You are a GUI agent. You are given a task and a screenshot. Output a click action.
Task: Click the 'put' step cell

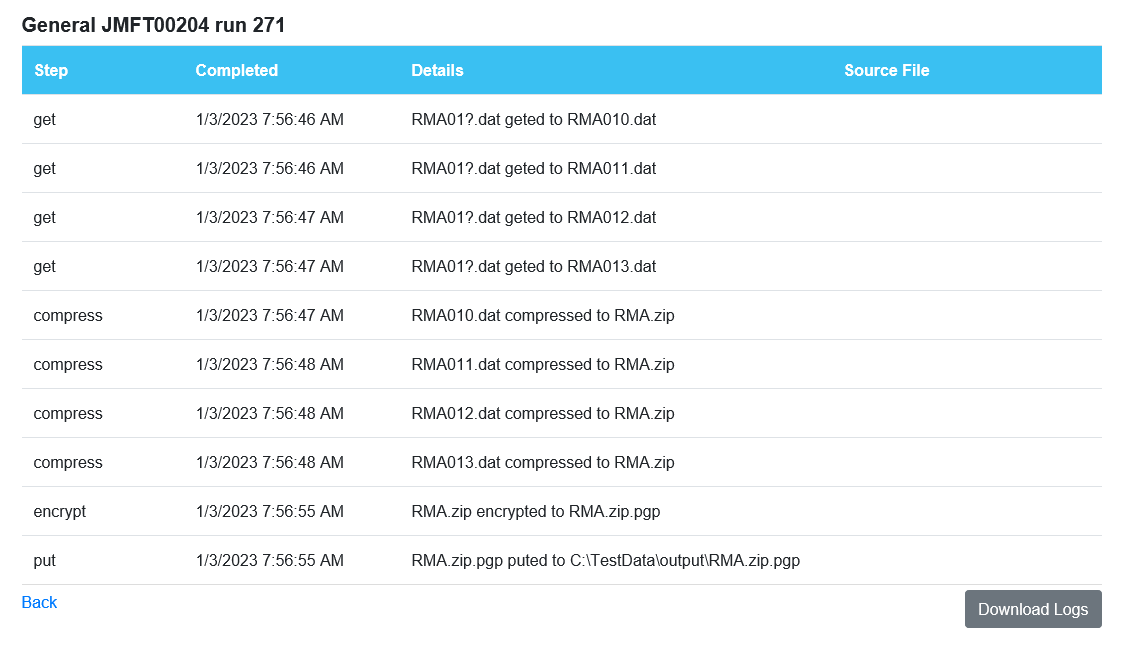coord(44,560)
